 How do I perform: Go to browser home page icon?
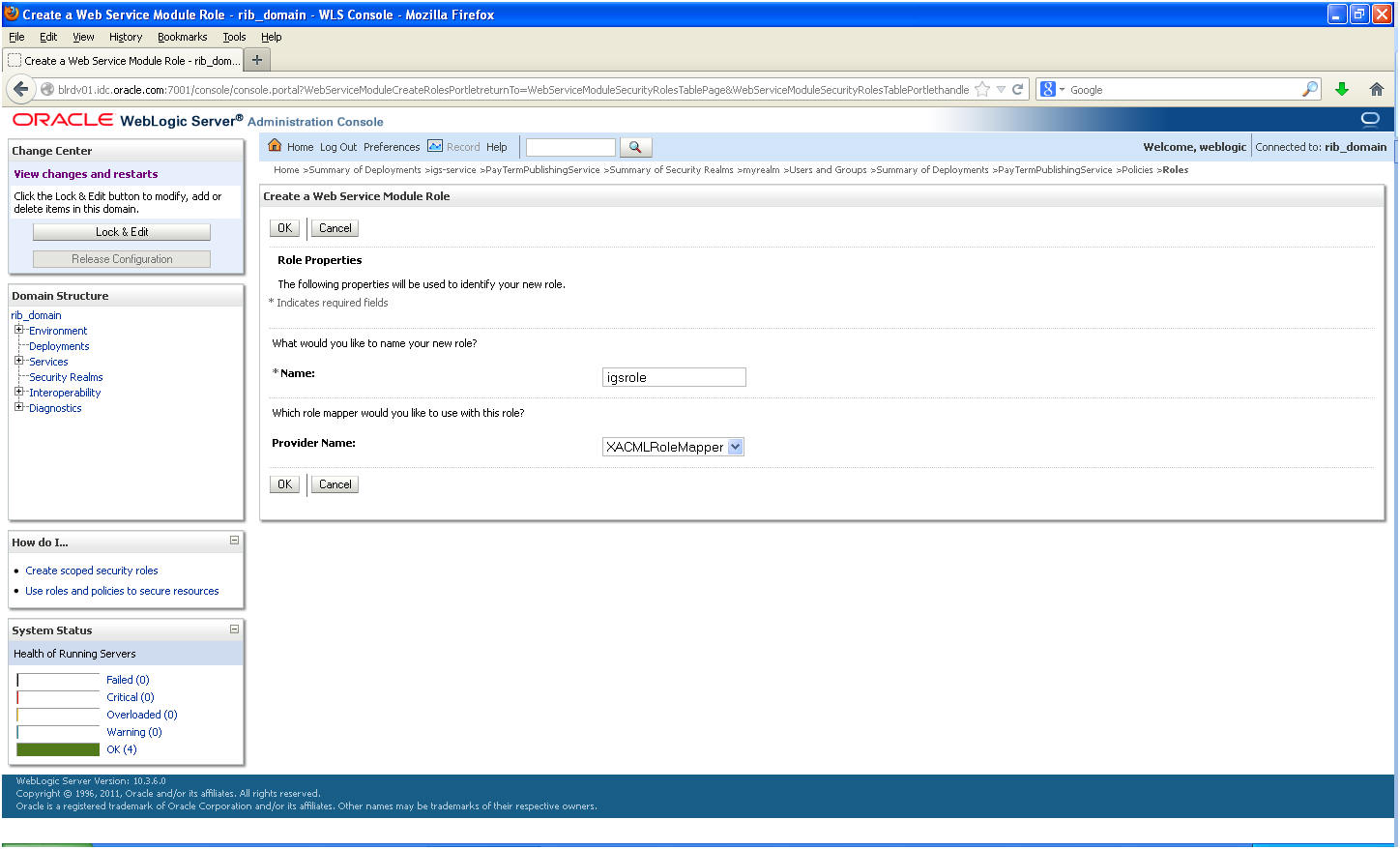(1377, 89)
